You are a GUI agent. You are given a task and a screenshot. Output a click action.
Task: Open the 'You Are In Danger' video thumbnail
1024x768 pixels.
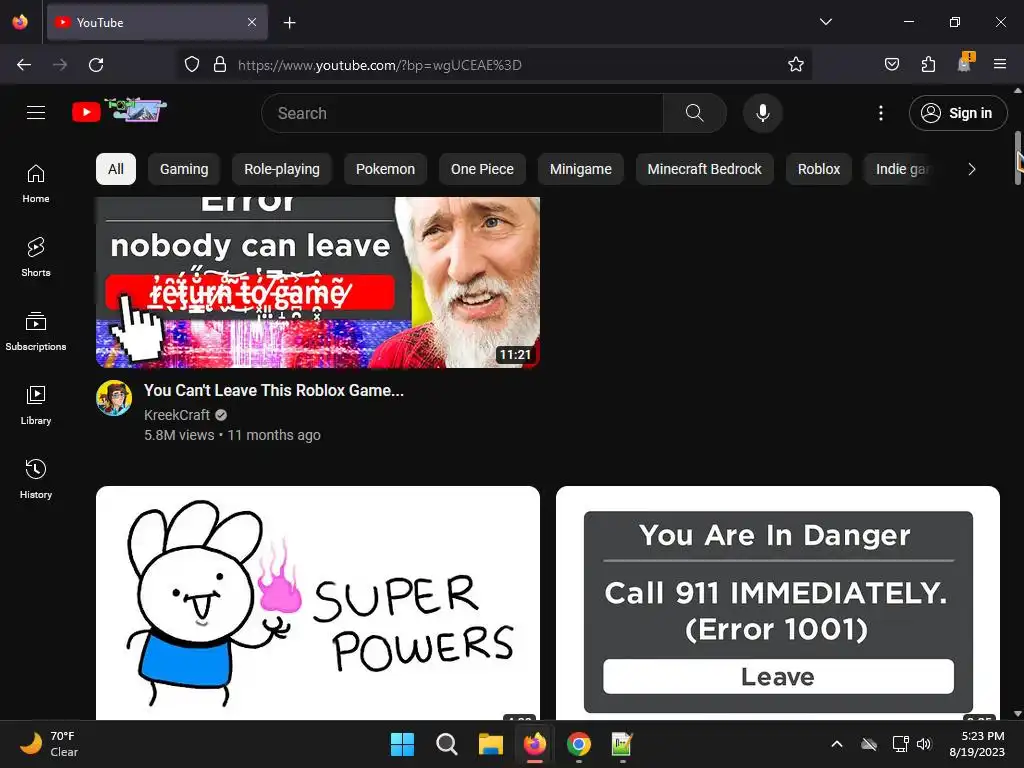778,603
